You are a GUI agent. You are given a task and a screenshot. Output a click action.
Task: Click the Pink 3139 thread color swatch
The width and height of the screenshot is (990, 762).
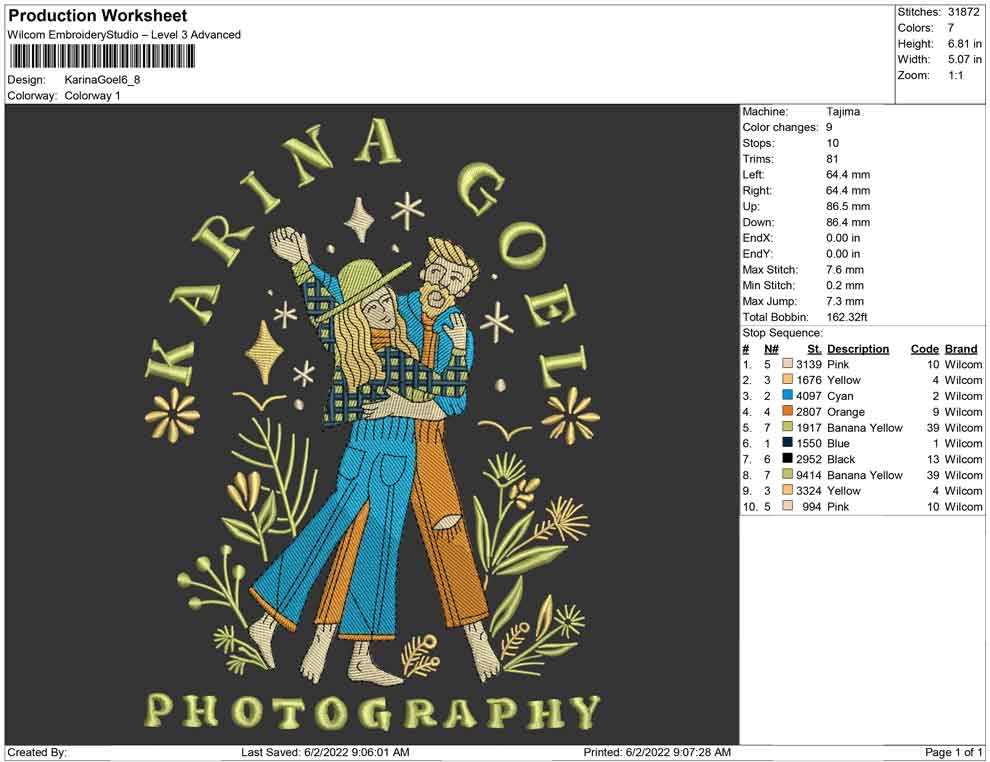(788, 364)
